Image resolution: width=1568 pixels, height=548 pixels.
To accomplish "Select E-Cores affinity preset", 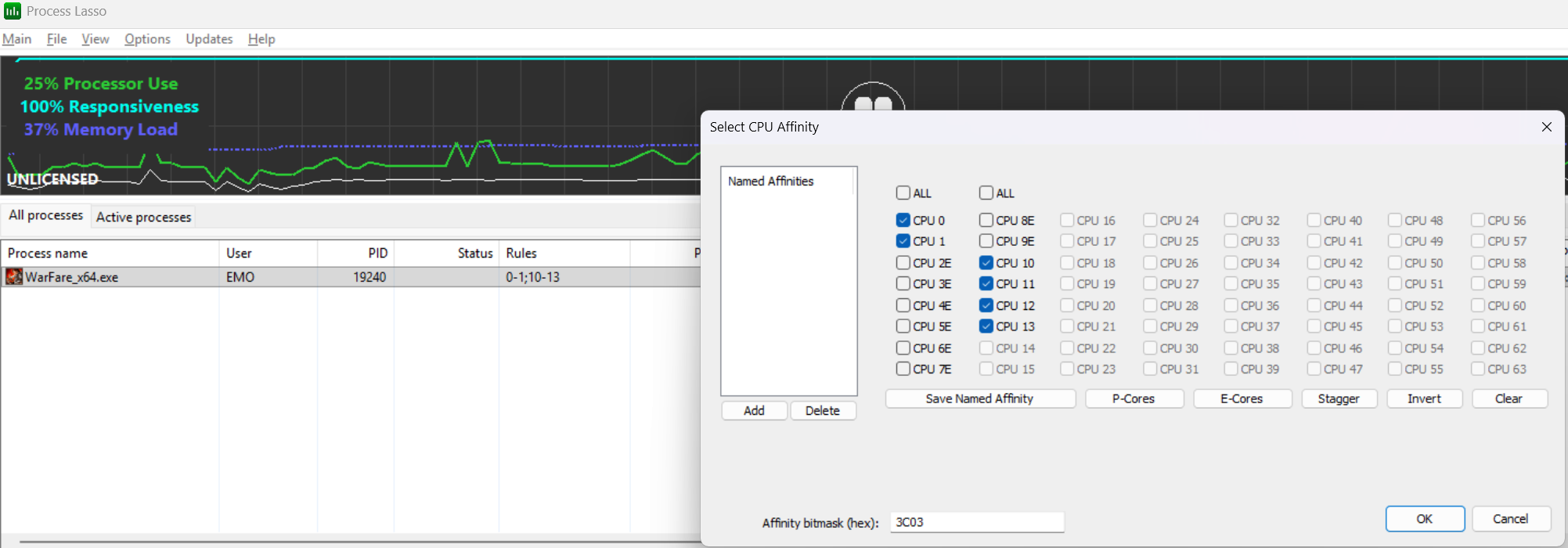I will [1242, 398].
